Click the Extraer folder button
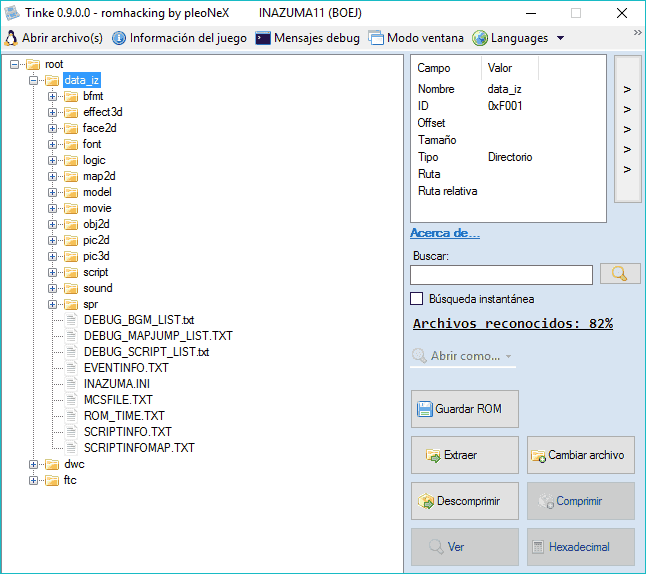Image resolution: width=646 pixels, height=574 pixels. tap(464, 455)
